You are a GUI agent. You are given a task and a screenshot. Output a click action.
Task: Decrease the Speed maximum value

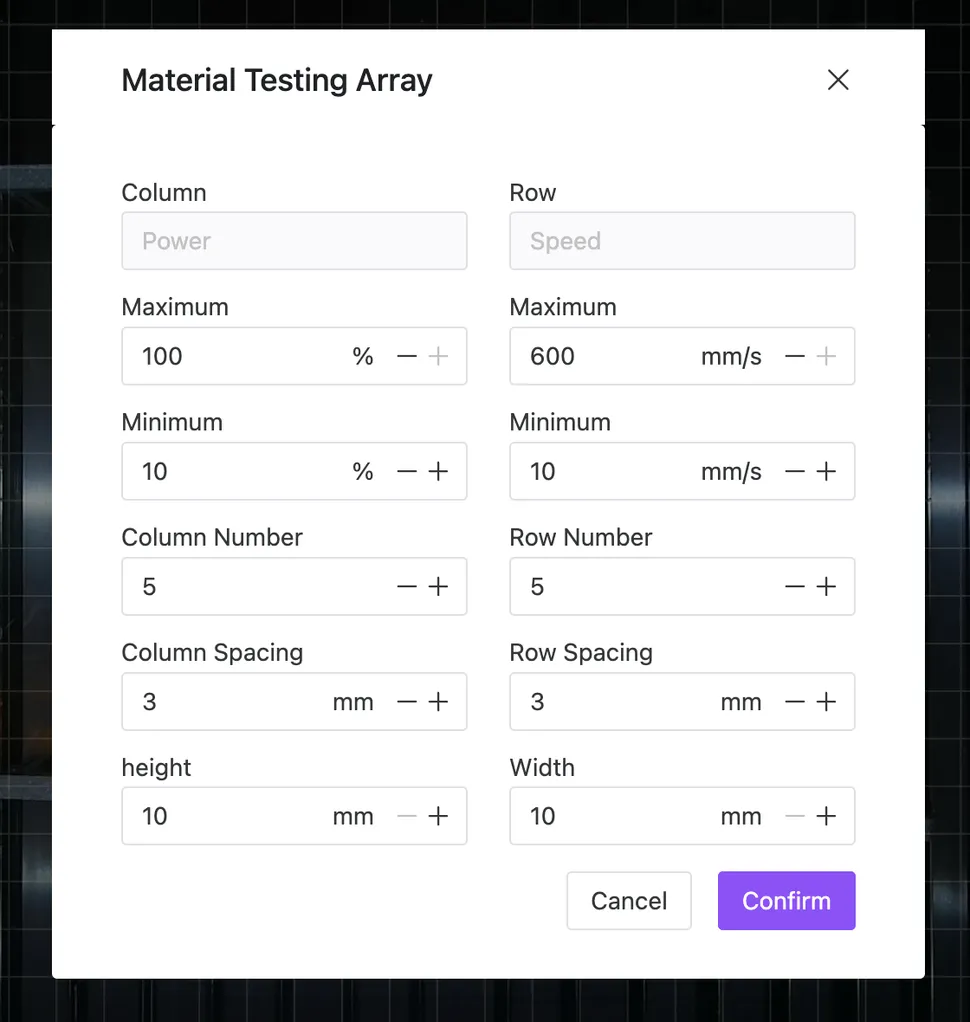[x=795, y=357]
